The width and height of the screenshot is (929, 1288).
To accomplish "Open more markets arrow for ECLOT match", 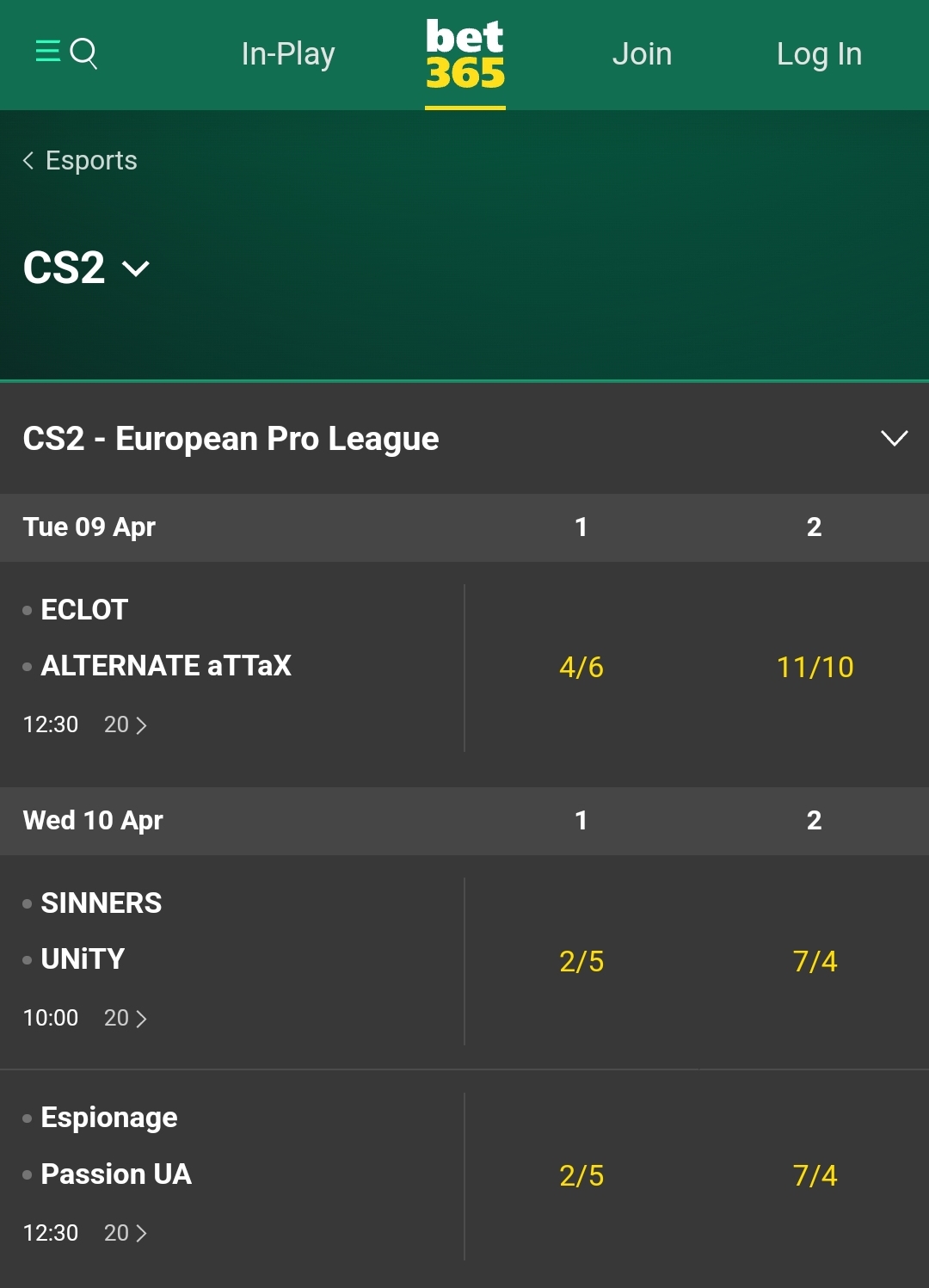I will (143, 725).
